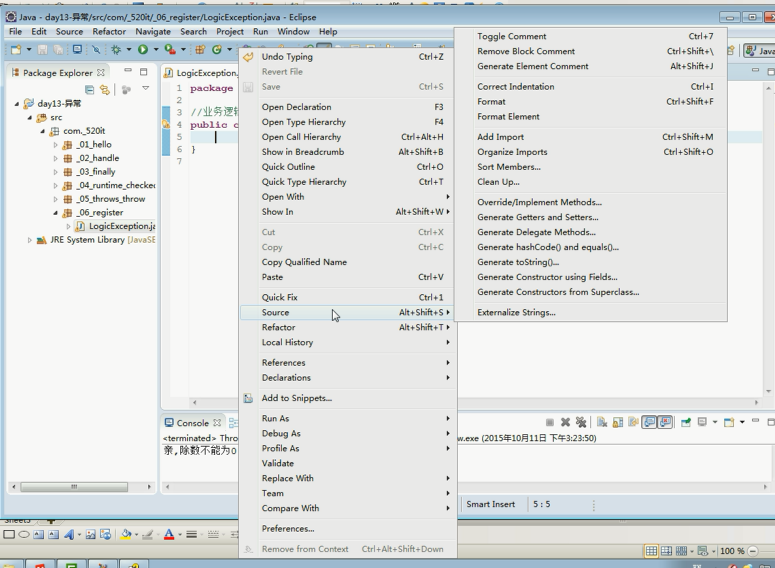Click the New Java Package toolbar icon
775x568 pixels.
point(199,50)
